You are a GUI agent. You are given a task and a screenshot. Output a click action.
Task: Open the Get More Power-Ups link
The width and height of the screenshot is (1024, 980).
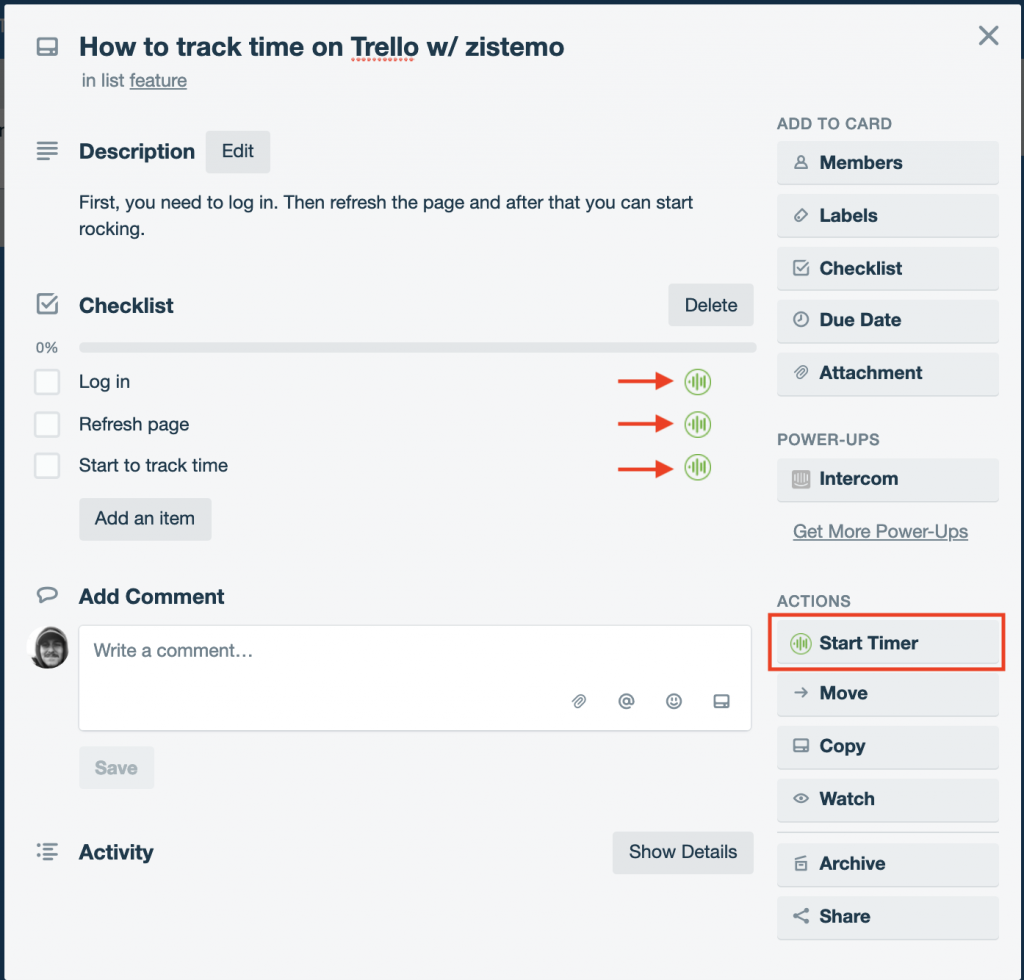tap(880, 531)
